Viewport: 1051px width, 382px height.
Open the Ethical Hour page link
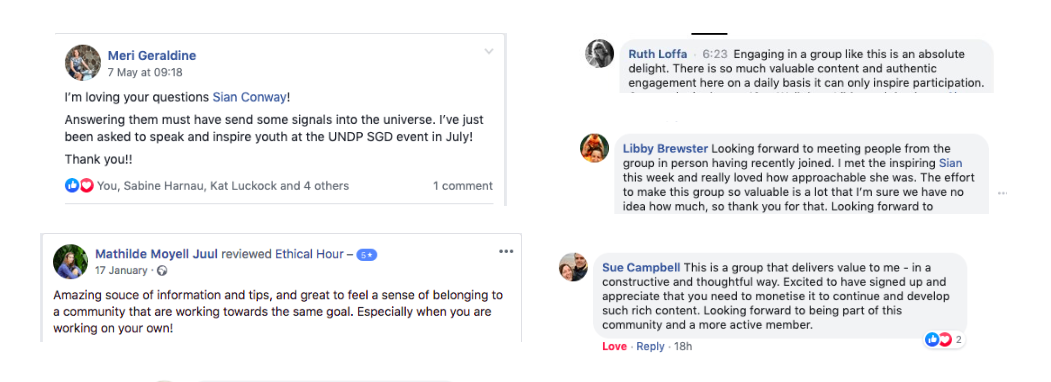pyautogui.click(x=309, y=254)
